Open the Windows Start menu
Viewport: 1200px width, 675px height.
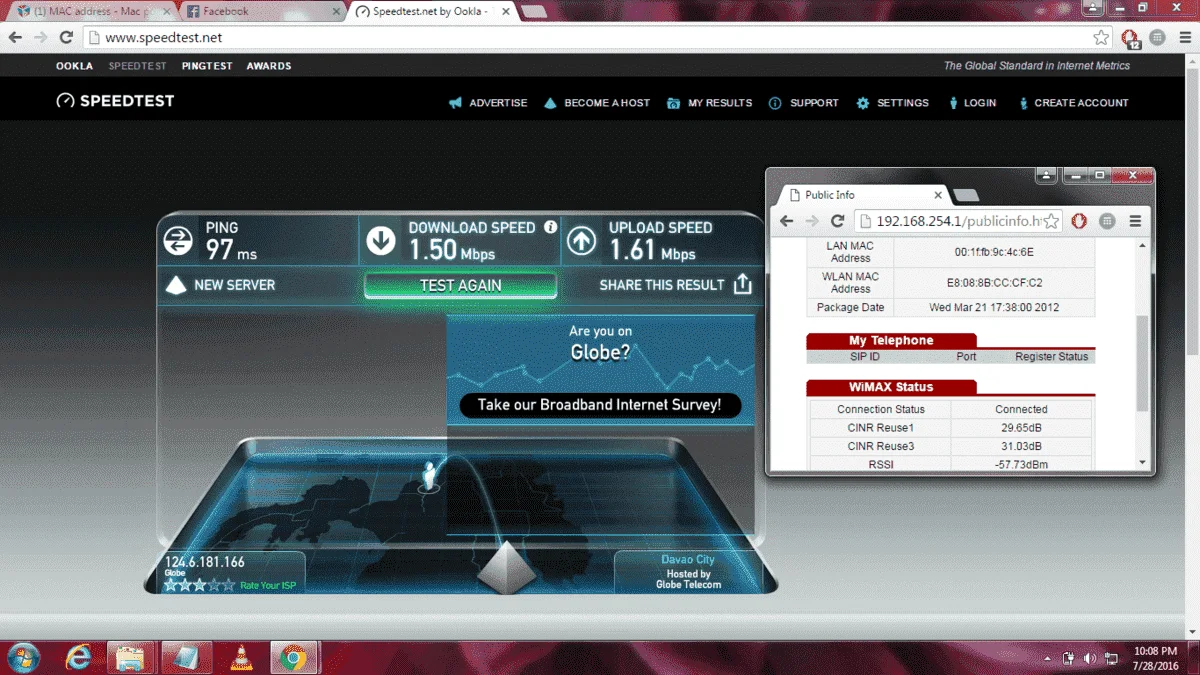[22, 657]
